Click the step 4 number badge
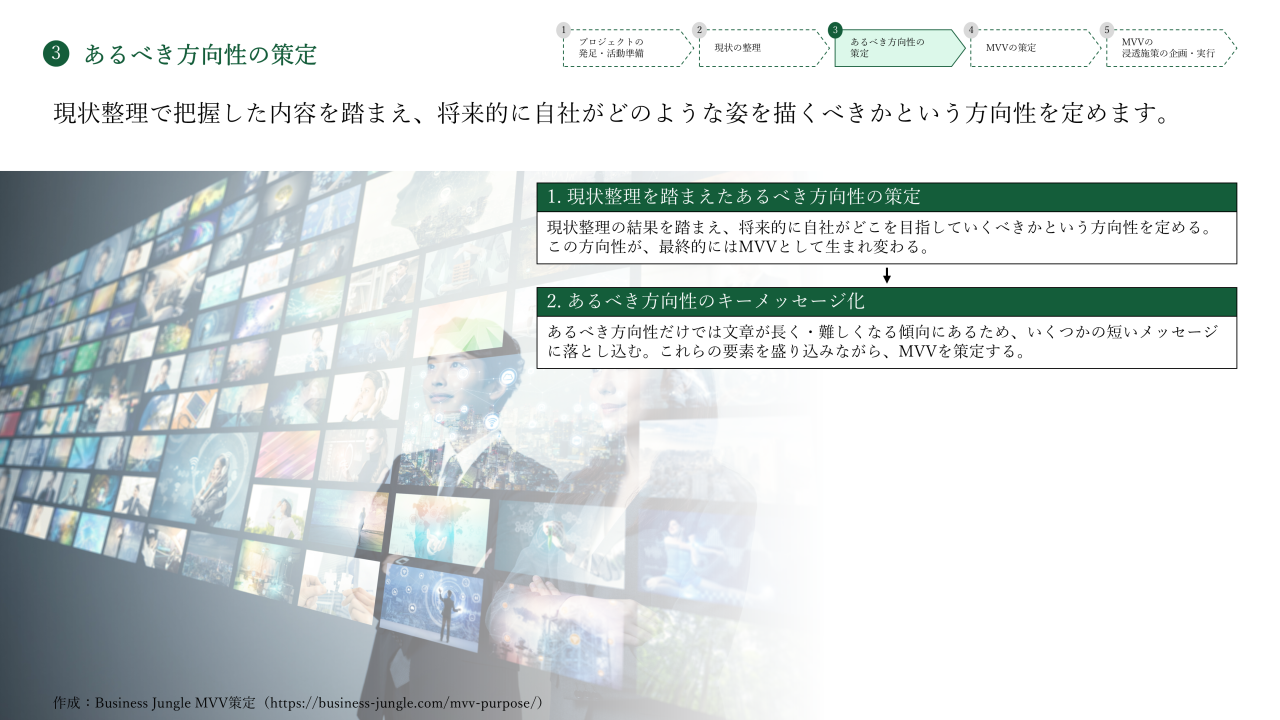This screenshot has height=720, width=1280. (x=971, y=30)
